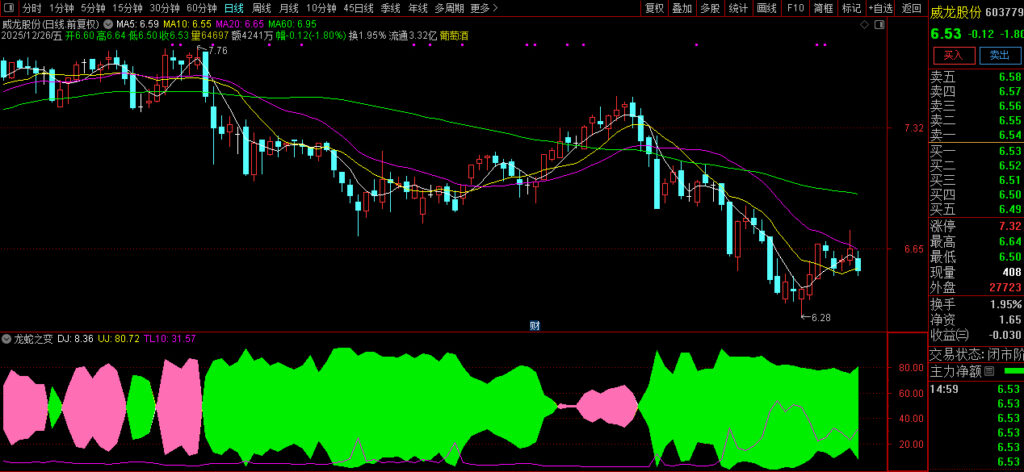Switch to the 周线 weekly chart tab
This screenshot has width=1024, height=472.
[262, 8]
